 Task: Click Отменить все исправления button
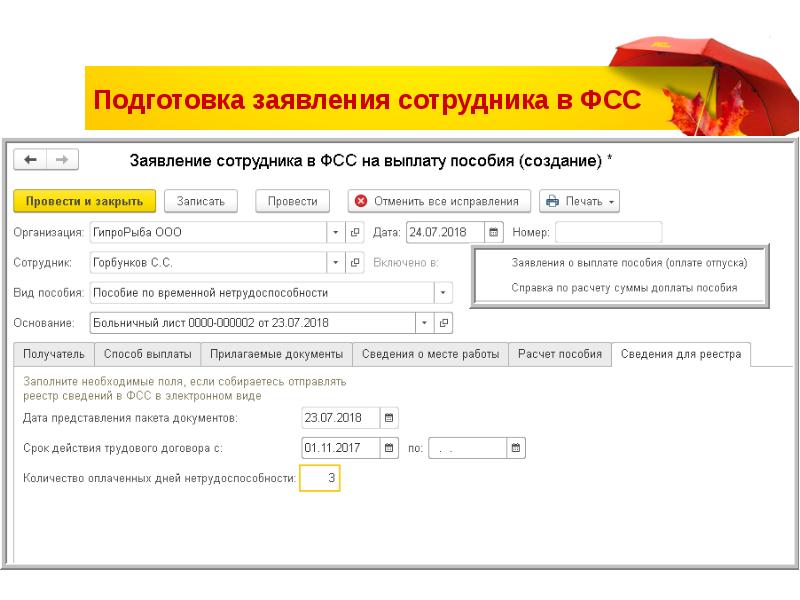(x=438, y=201)
